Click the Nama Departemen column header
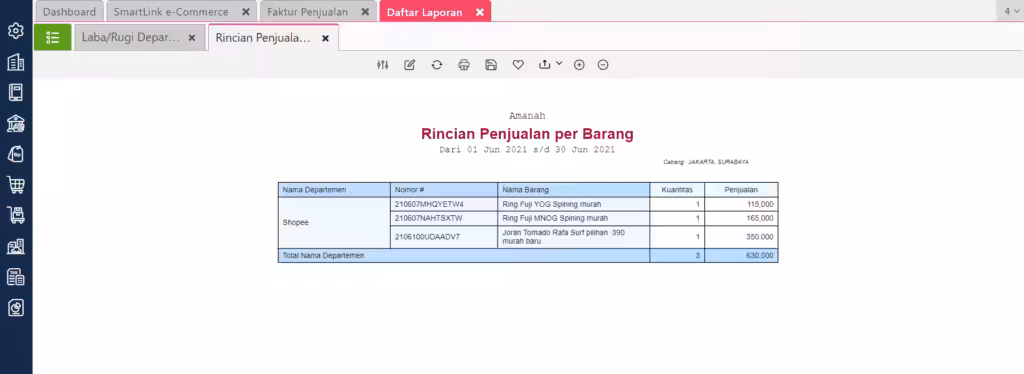Screen dimensions: 1024x374 point(334,190)
